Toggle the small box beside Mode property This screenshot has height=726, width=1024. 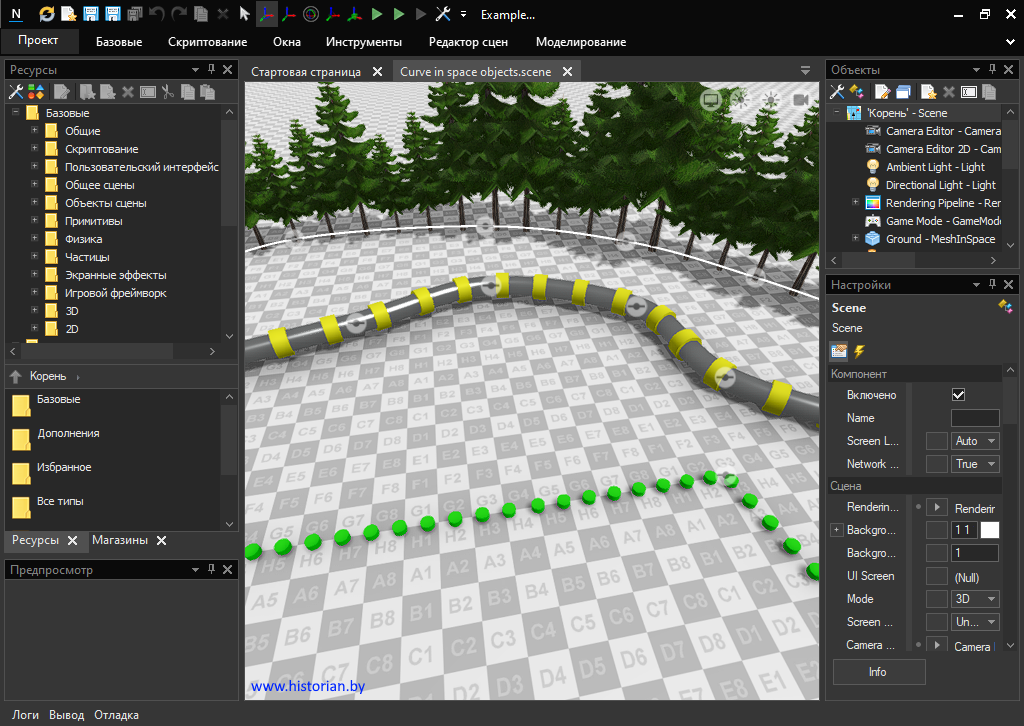pos(936,599)
